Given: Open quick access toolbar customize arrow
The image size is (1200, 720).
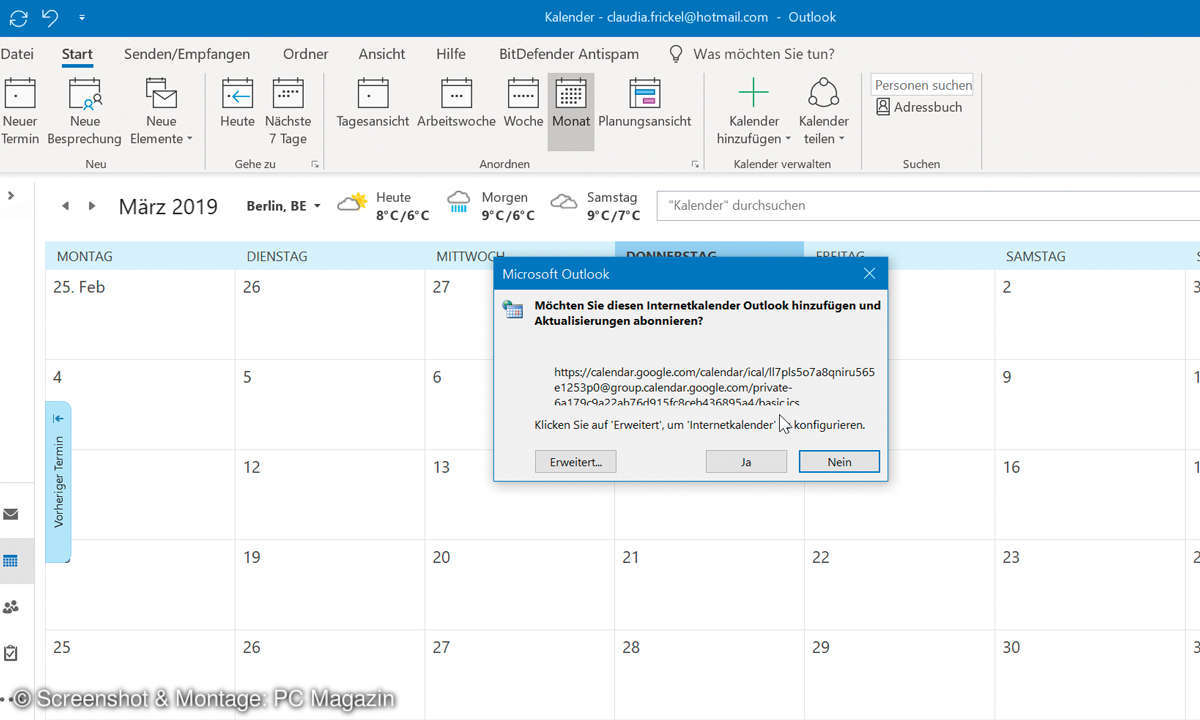Looking at the screenshot, I should tap(82, 18).
